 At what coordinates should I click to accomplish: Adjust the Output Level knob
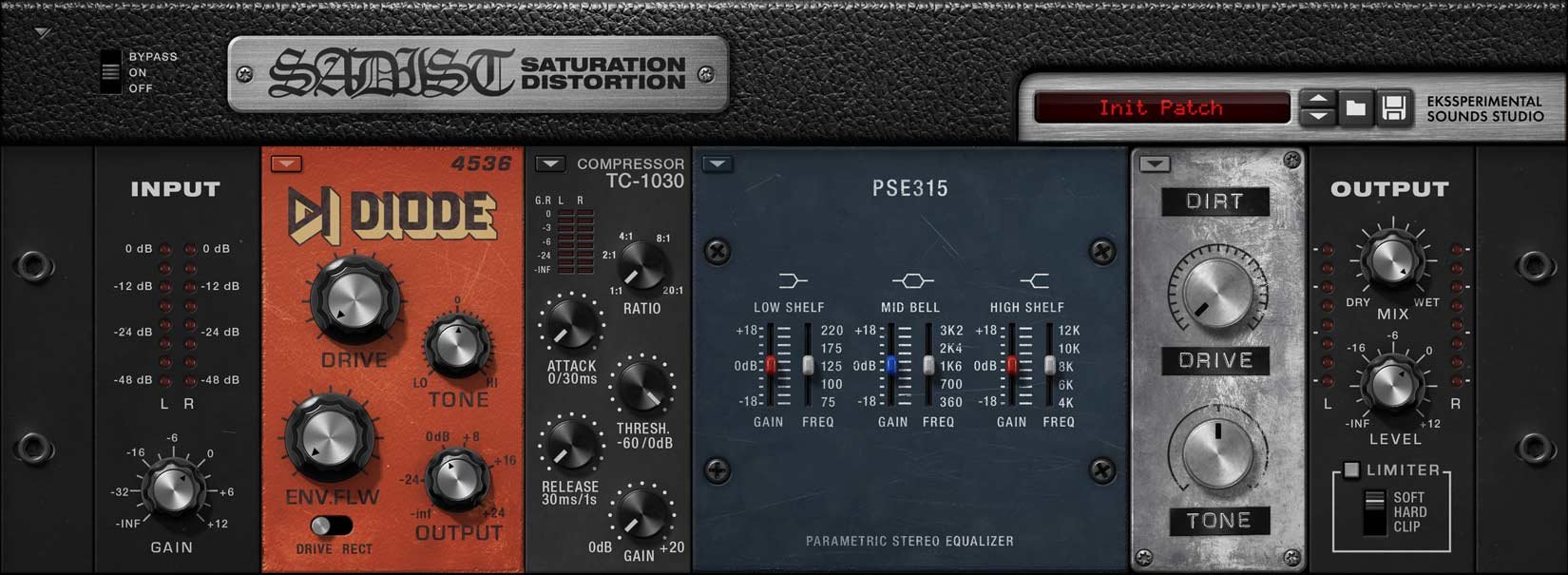pyautogui.click(x=1391, y=385)
